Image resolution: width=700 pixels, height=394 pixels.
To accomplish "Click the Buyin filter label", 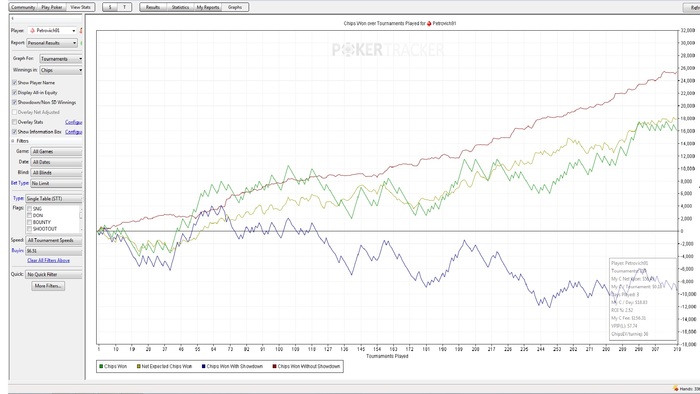I will (x=18, y=251).
